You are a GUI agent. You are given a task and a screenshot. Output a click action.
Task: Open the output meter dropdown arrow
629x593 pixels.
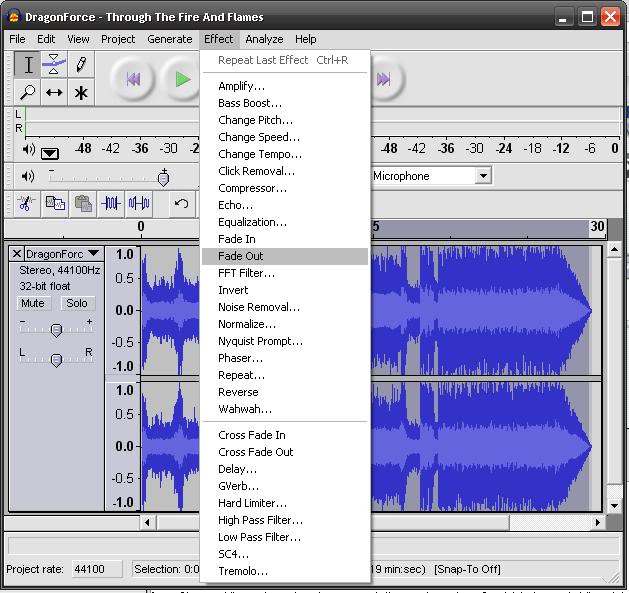(x=50, y=153)
